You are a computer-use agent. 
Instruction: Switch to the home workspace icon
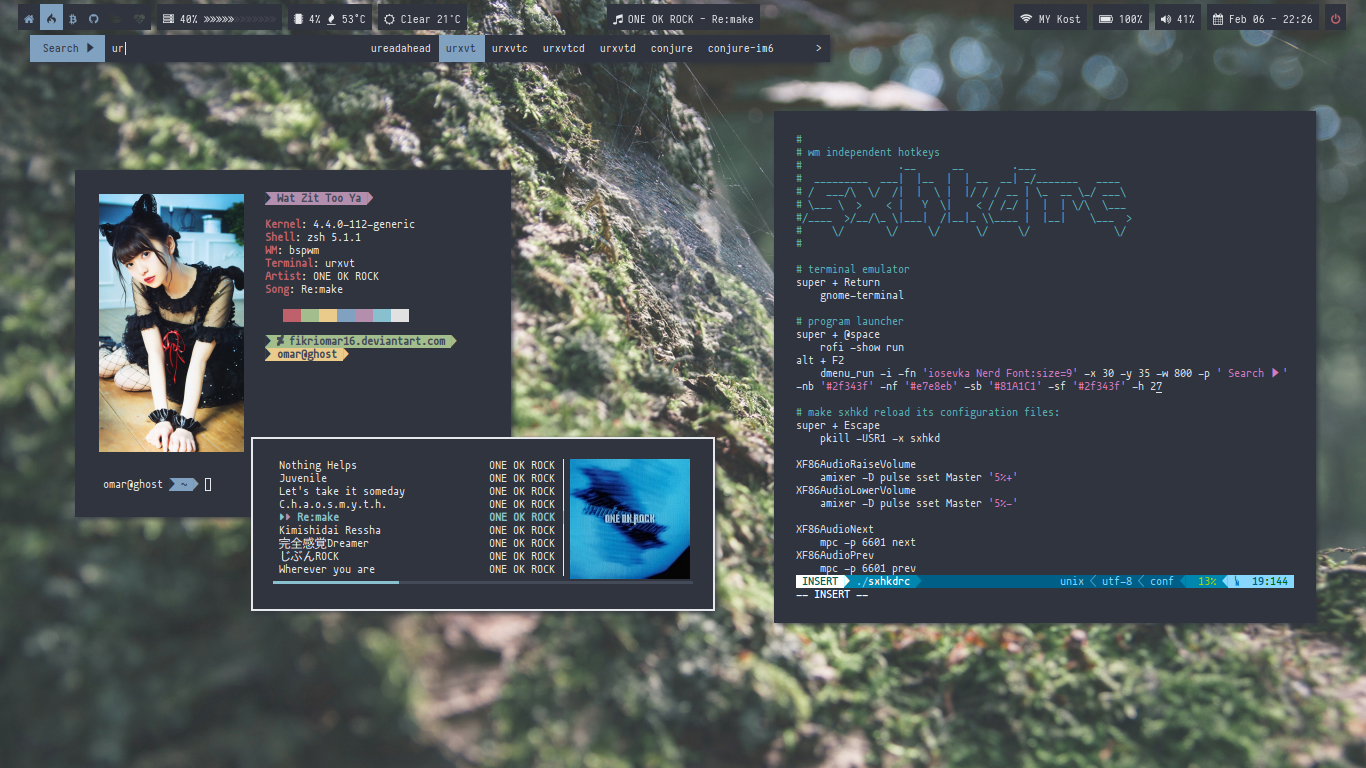pyautogui.click(x=28, y=18)
